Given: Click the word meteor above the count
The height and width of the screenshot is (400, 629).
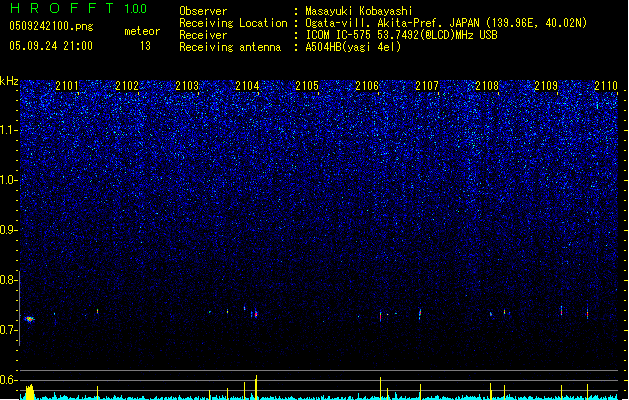Looking at the screenshot, I should click(142, 31).
